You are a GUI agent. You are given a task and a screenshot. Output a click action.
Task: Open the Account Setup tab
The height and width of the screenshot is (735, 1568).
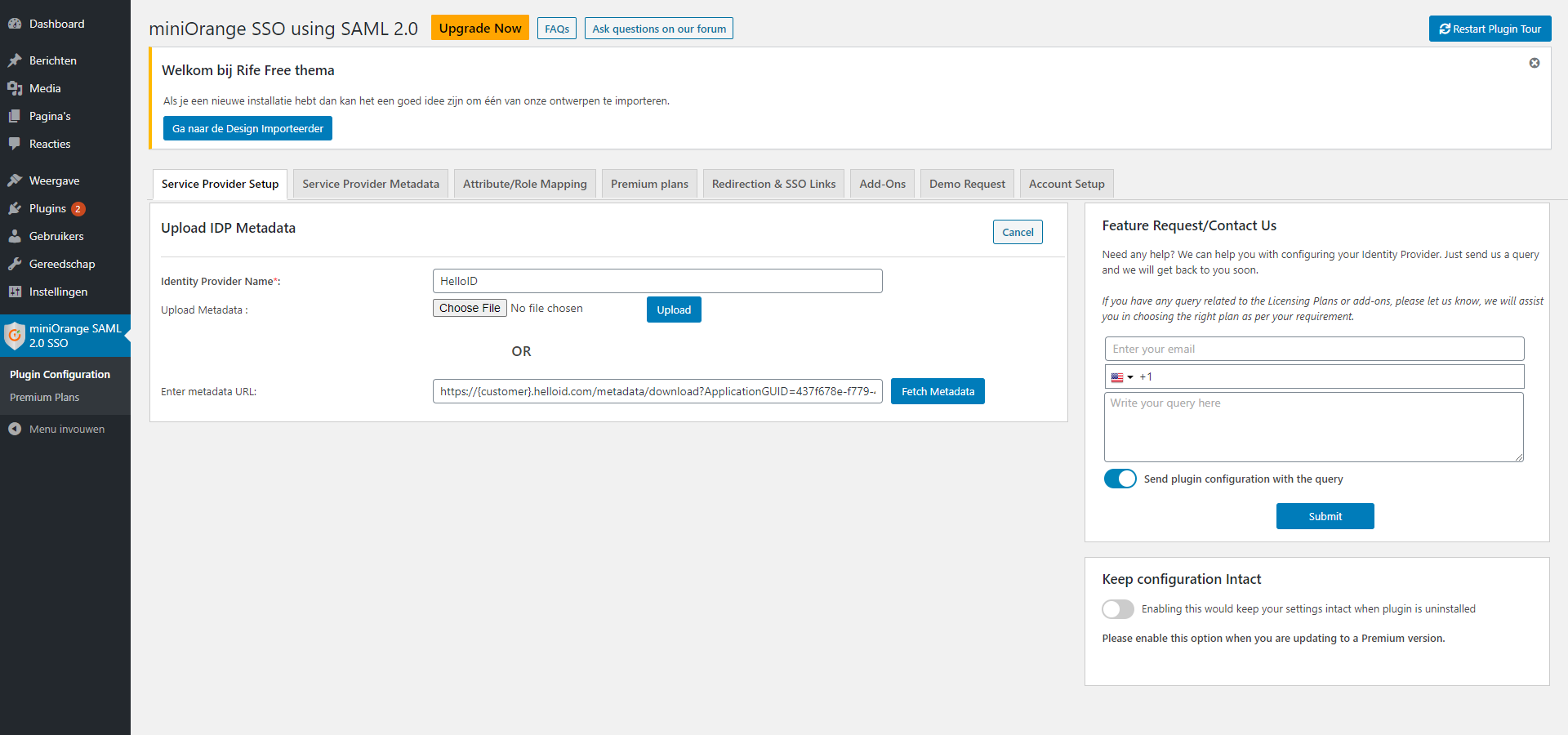click(x=1067, y=184)
